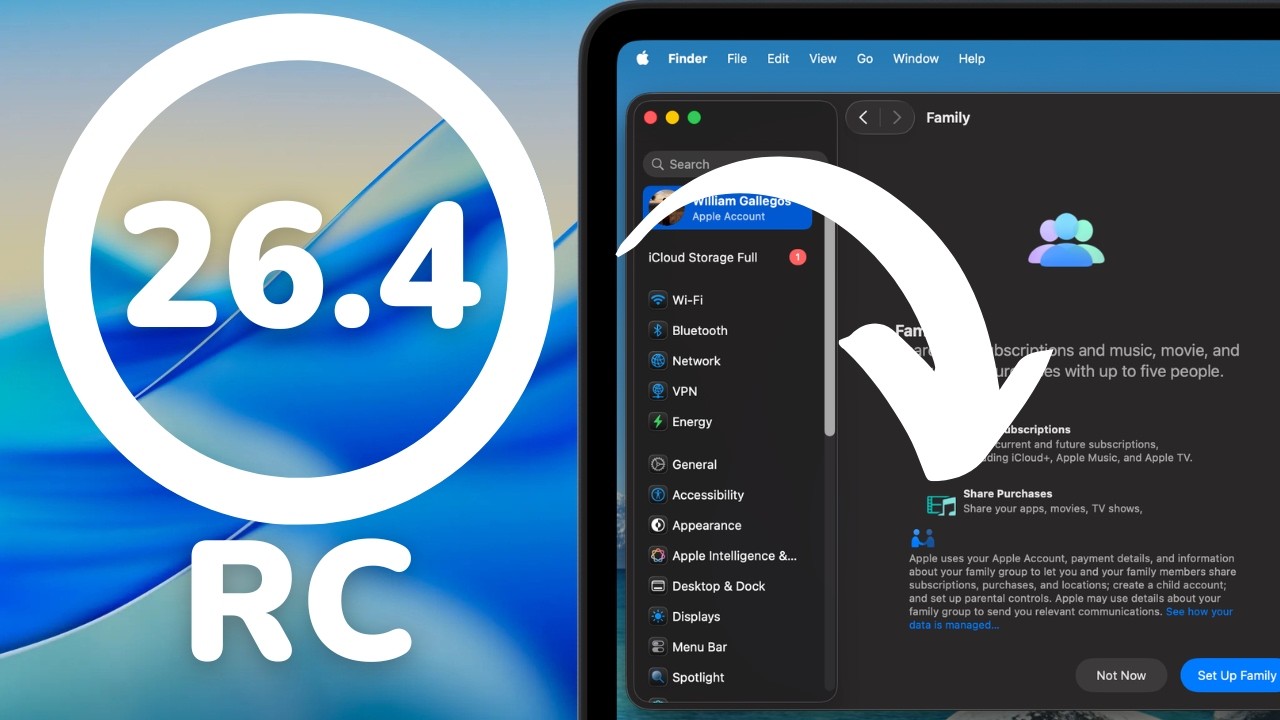The height and width of the screenshot is (720, 1280).
Task: Click the Not Now button
Action: [x=1121, y=675]
